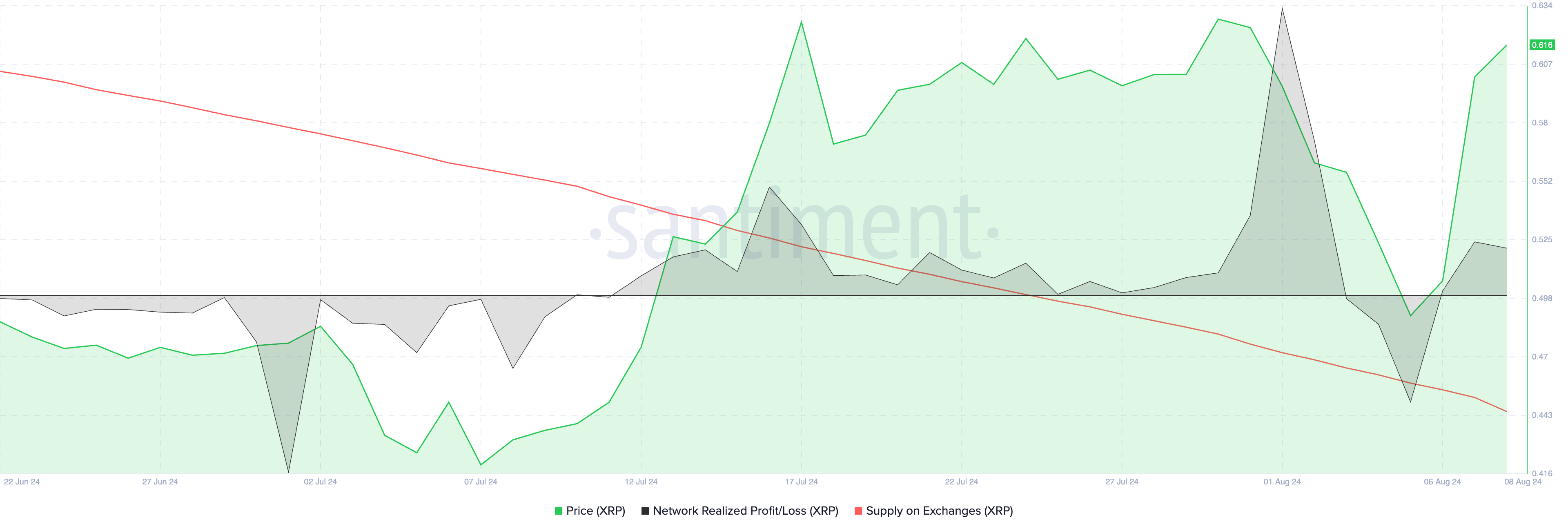
Task: Click the 27 Jul 24 date label
Action: click(1122, 482)
